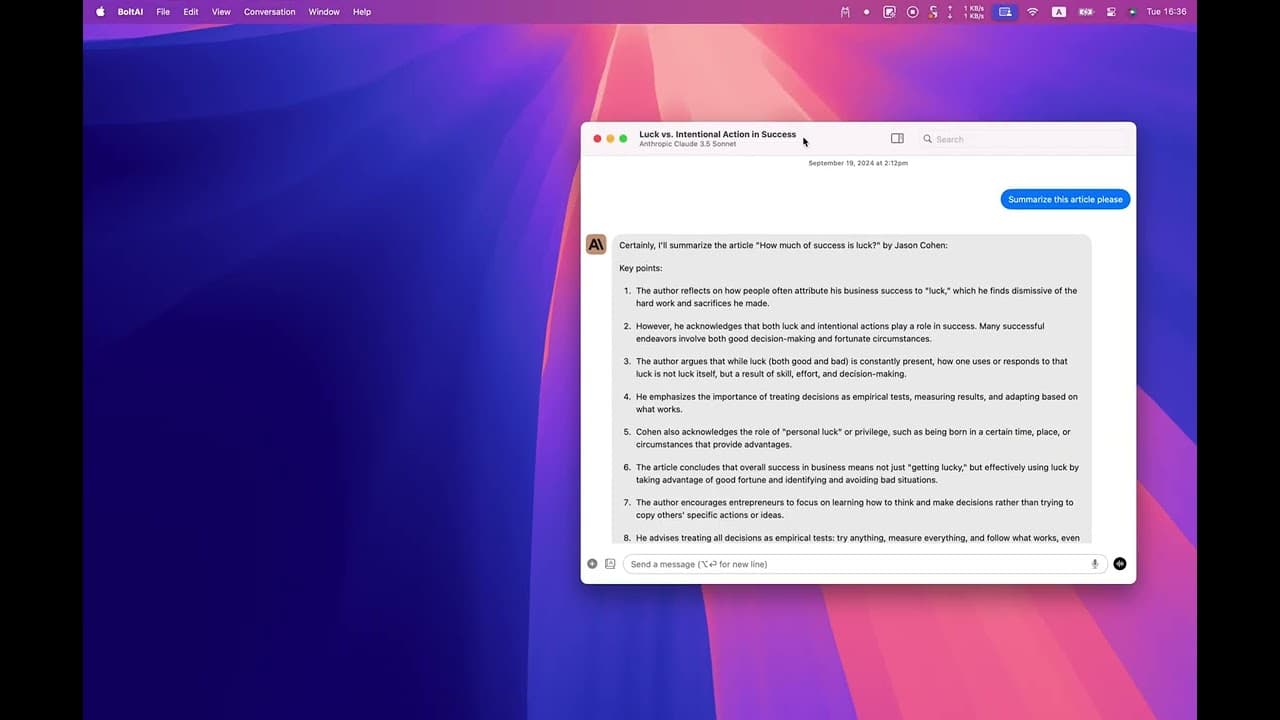Open the Conversation menu
The width and height of the screenshot is (1280, 720).
(270, 12)
